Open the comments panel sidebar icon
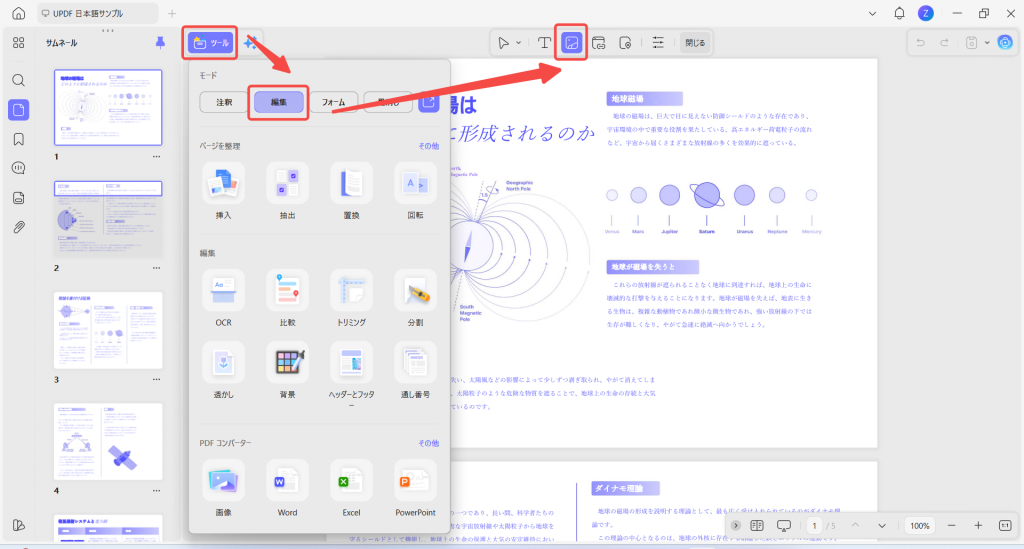1024x549 pixels. click(x=18, y=168)
